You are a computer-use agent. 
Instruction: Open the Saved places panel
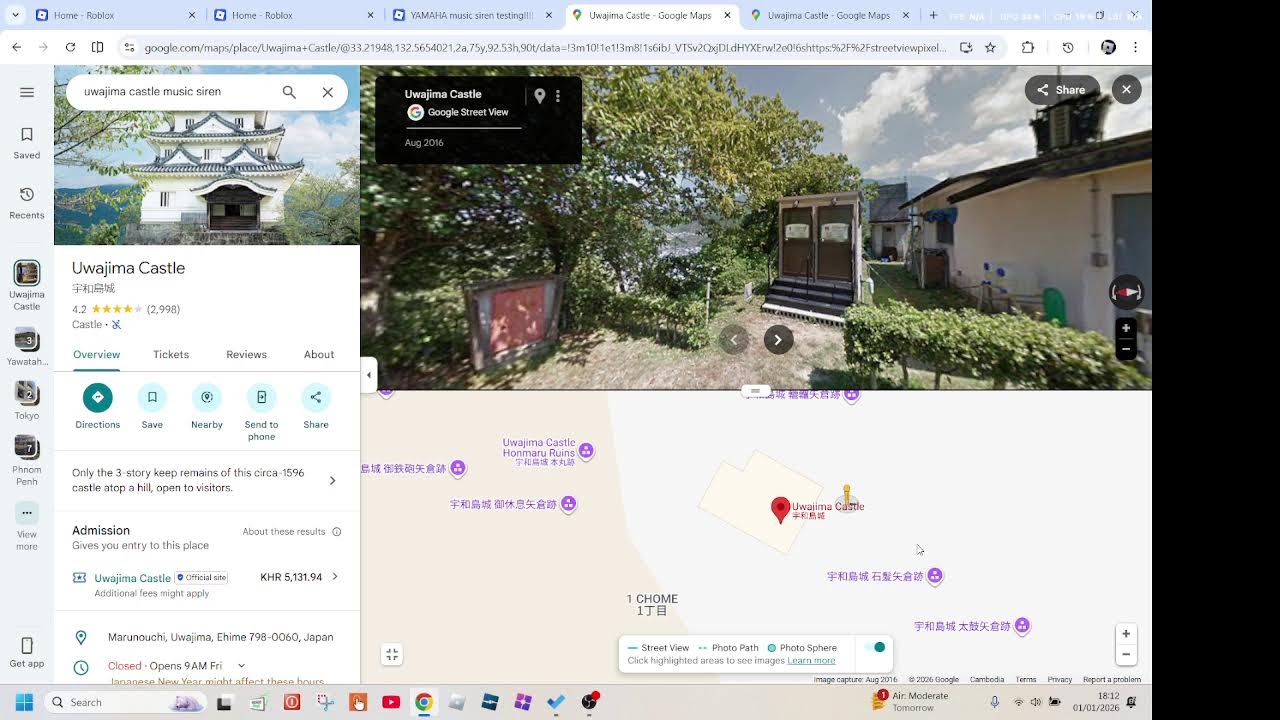pyautogui.click(x=27, y=143)
